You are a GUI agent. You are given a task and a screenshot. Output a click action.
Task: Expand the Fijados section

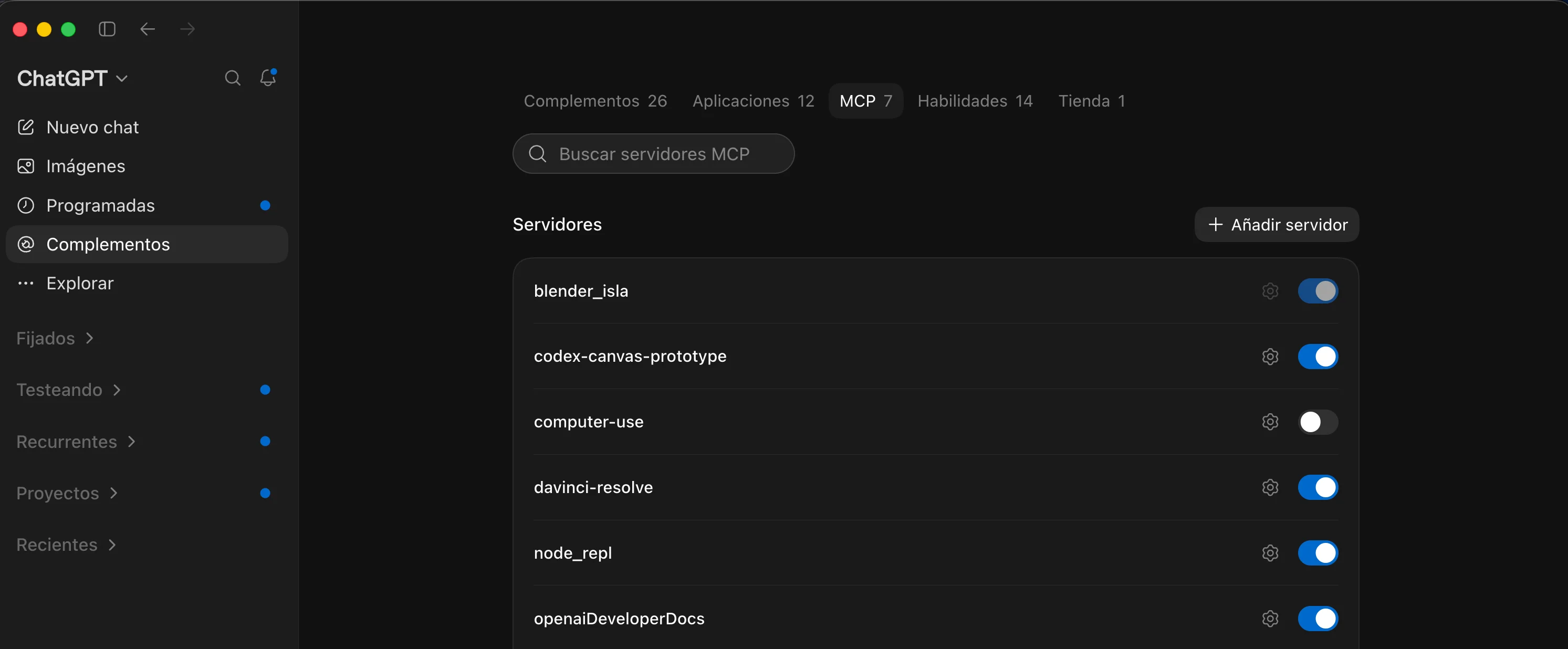pyautogui.click(x=55, y=338)
